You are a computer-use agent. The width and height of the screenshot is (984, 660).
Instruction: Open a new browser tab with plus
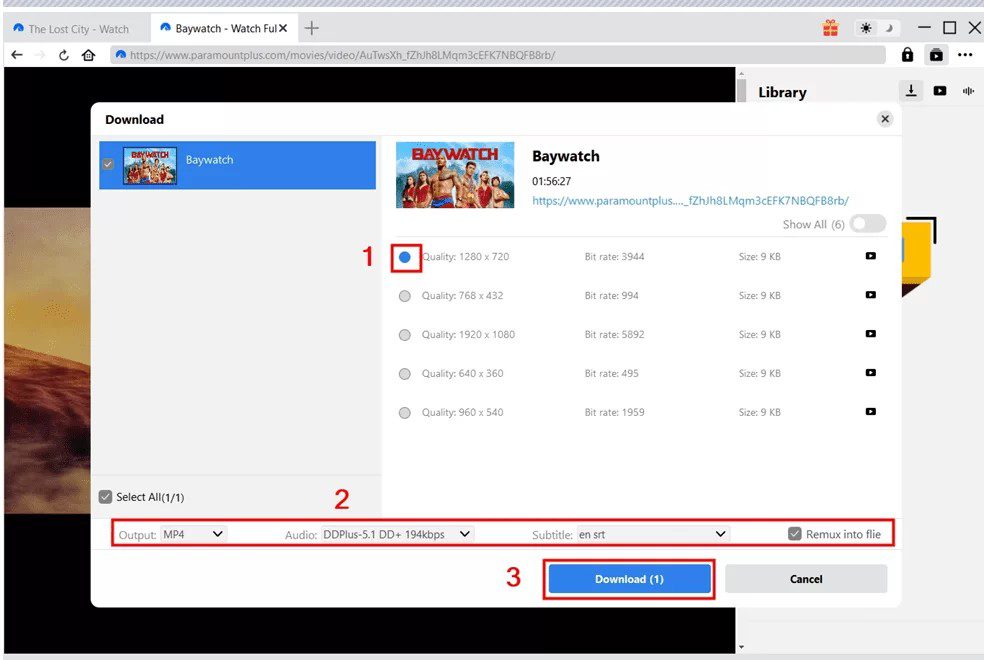point(312,28)
